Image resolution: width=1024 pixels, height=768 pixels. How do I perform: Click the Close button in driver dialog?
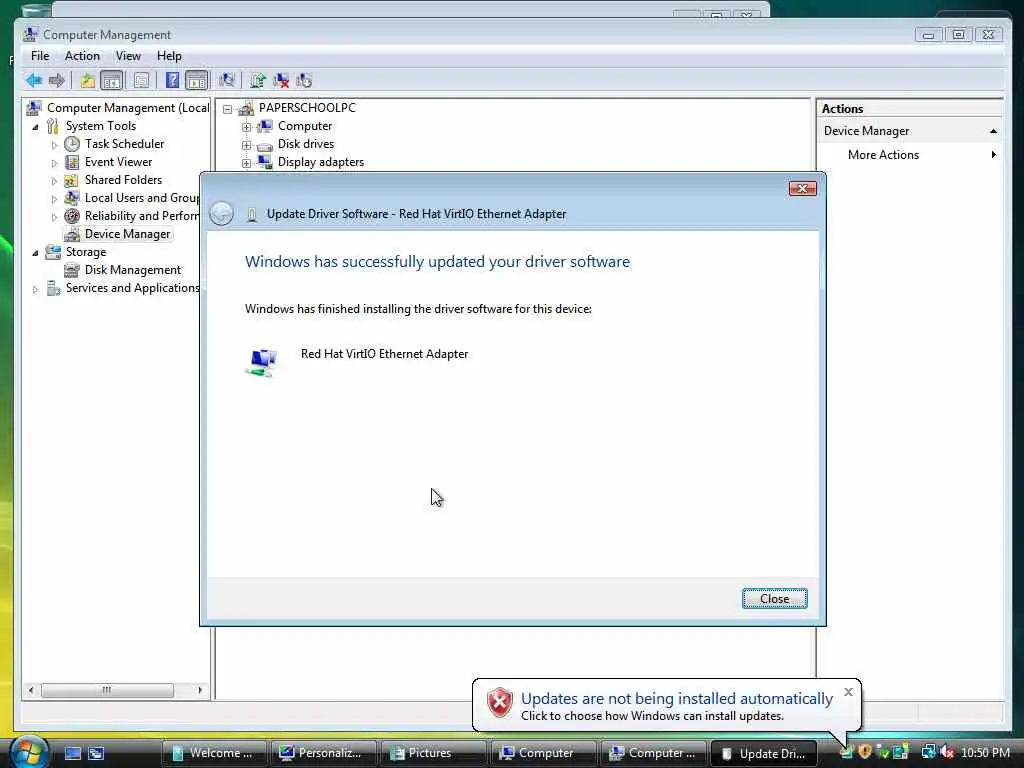(x=775, y=598)
